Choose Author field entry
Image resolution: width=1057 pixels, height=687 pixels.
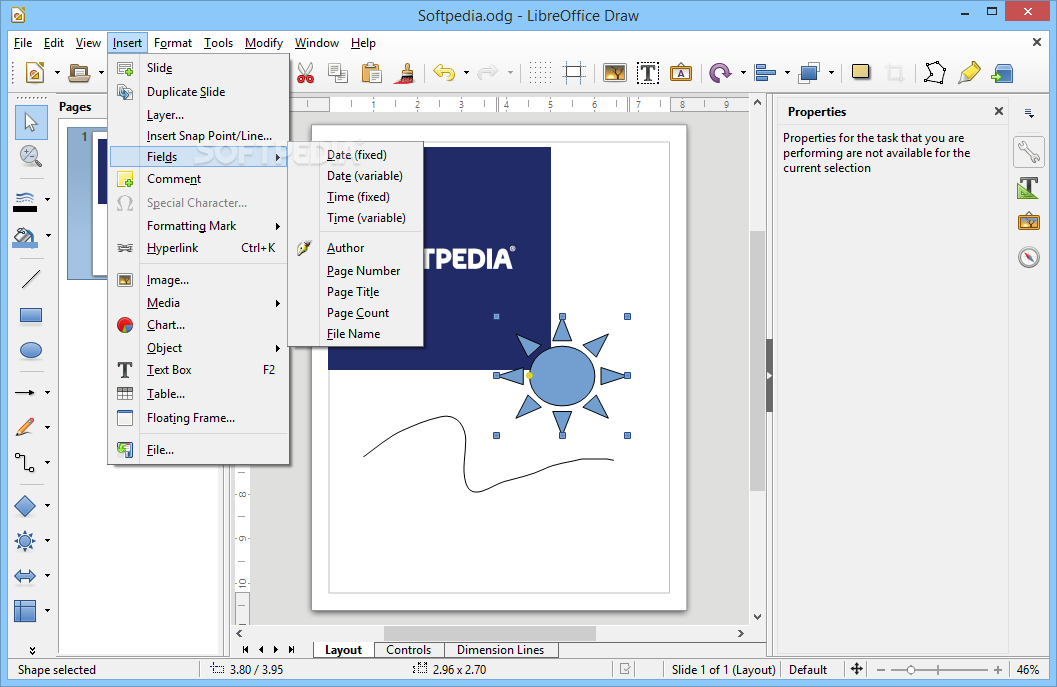(x=345, y=248)
